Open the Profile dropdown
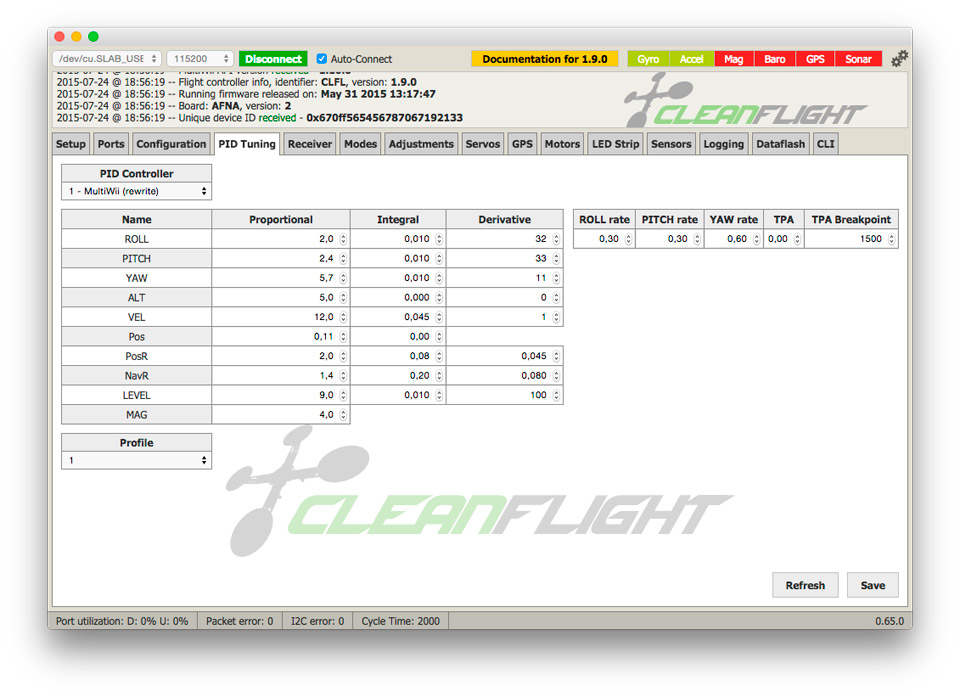960x697 pixels. point(137,460)
